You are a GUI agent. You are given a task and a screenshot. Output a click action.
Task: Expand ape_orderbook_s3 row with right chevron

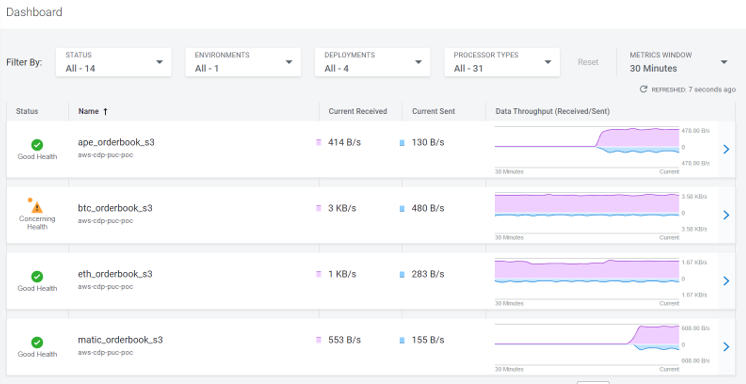726,149
